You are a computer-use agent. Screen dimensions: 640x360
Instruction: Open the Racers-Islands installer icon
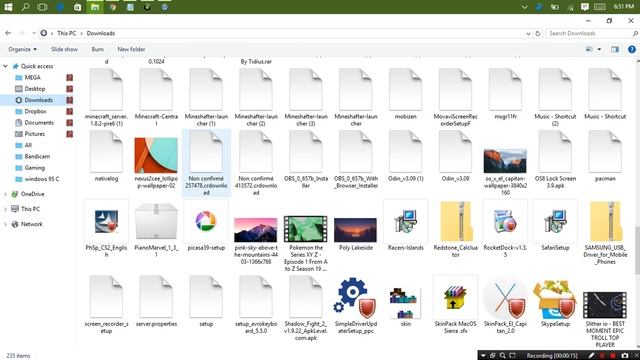[405, 222]
